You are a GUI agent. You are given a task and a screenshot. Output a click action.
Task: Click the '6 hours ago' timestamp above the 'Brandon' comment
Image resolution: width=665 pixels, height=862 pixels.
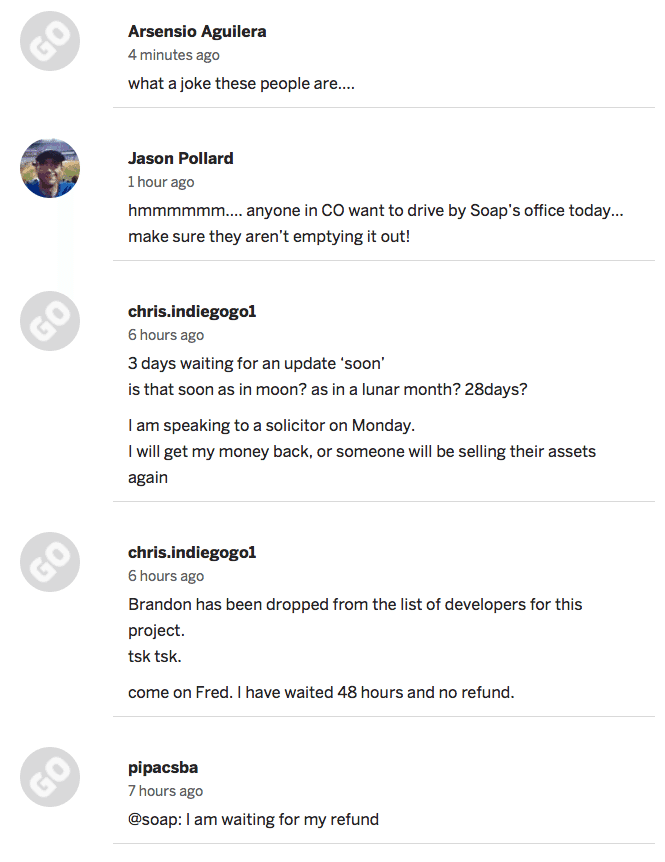166,576
